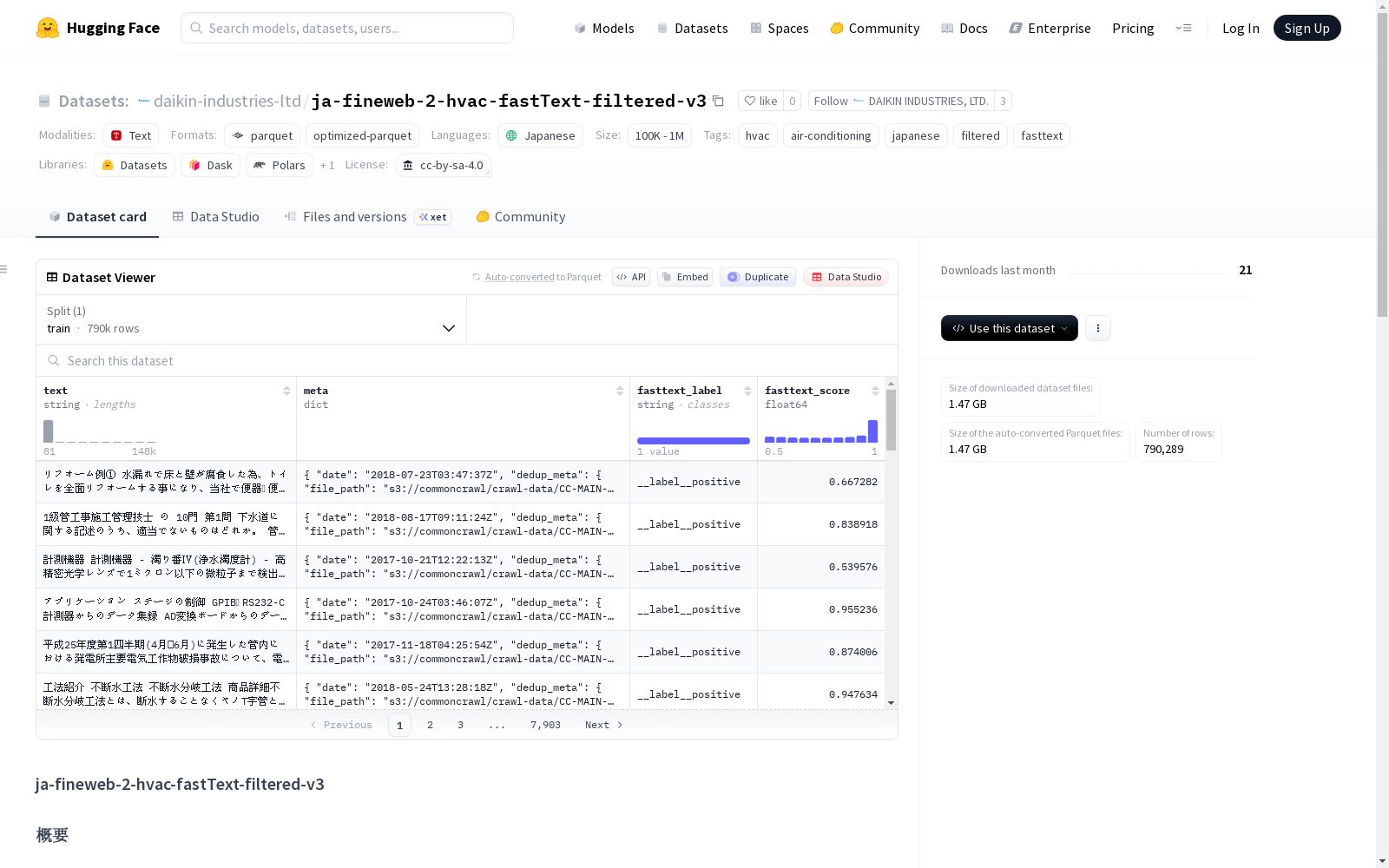Click the fasttext_score distribution histogram

click(x=821, y=431)
